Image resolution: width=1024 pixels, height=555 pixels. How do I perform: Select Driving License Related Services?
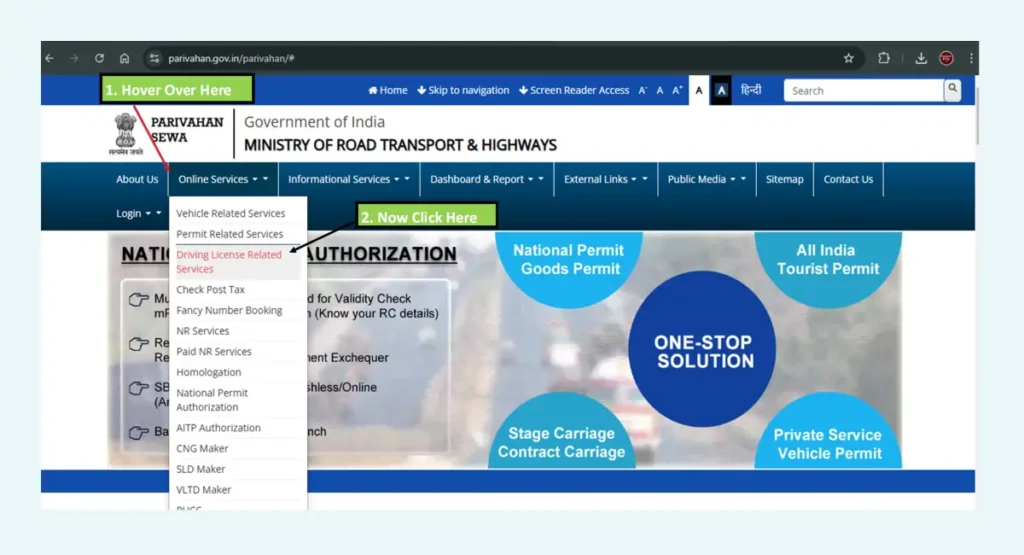[x=229, y=261]
